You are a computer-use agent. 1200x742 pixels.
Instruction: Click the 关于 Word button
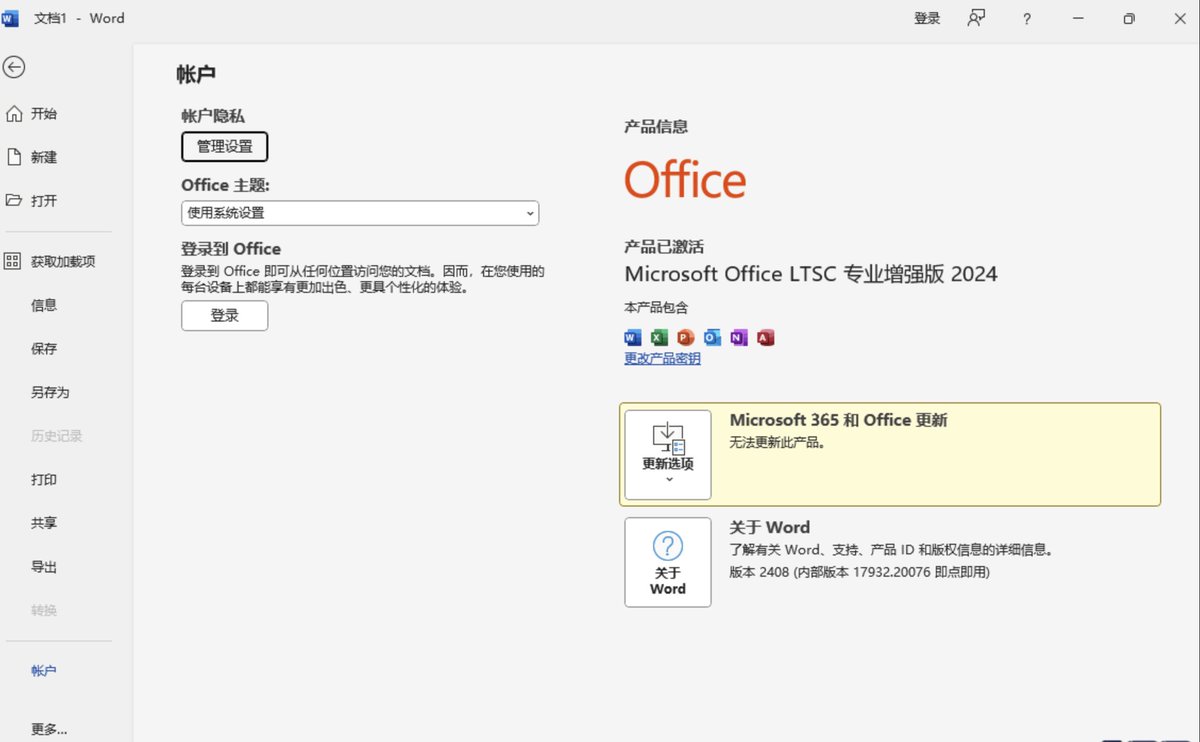(668, 562)
